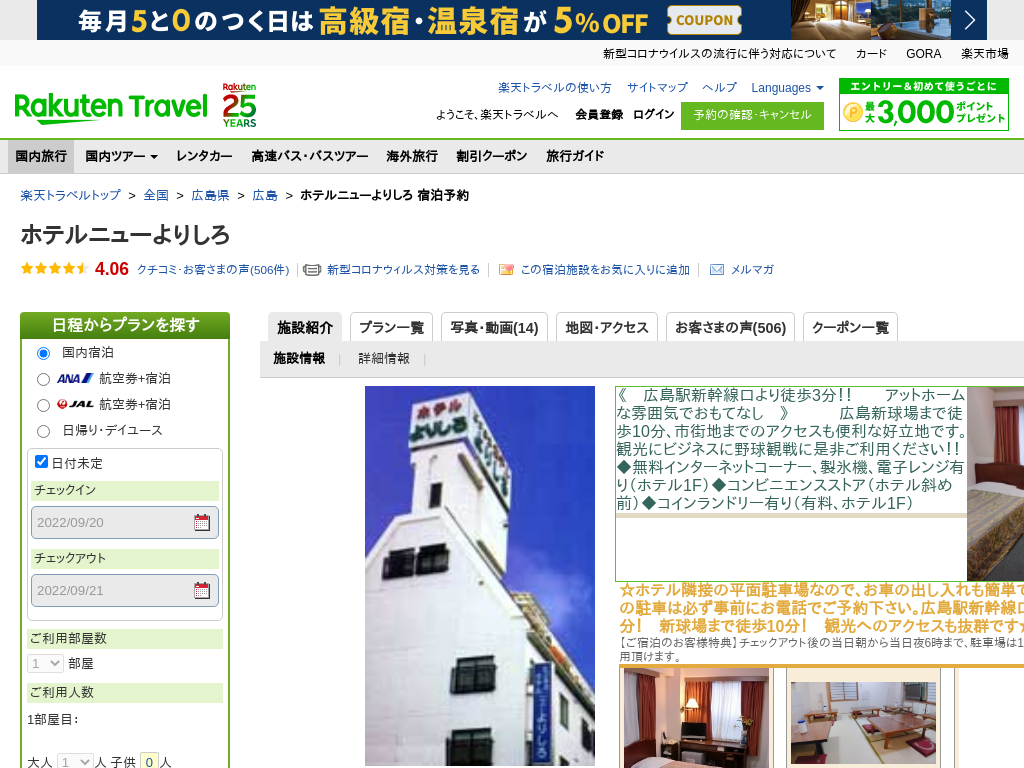Viewport: 1024px width, 768px height.
Task: Click the COUPON badge in top banner
Action: (x=704, y=20)
